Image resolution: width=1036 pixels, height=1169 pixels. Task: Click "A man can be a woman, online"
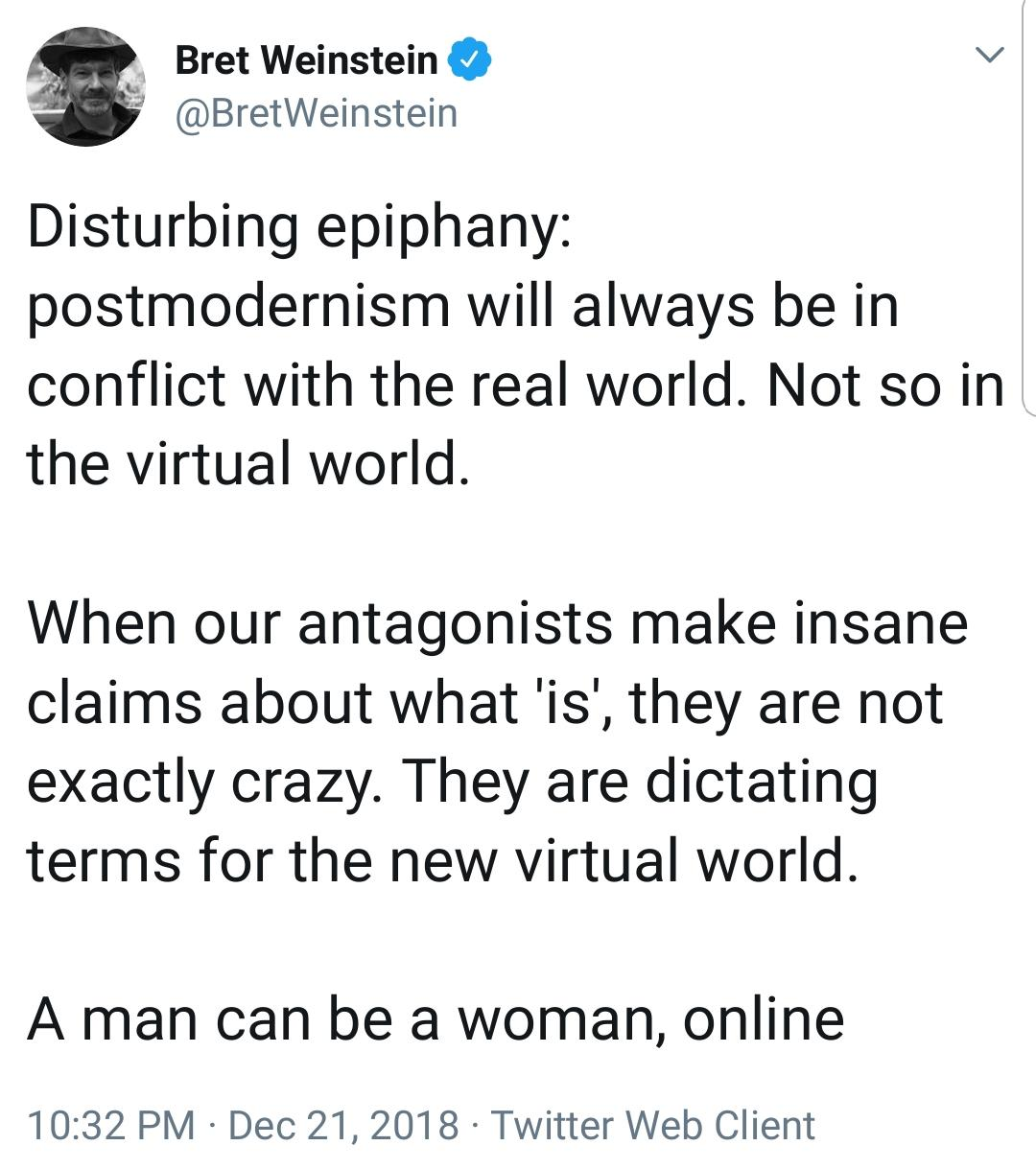point(436,1019)
